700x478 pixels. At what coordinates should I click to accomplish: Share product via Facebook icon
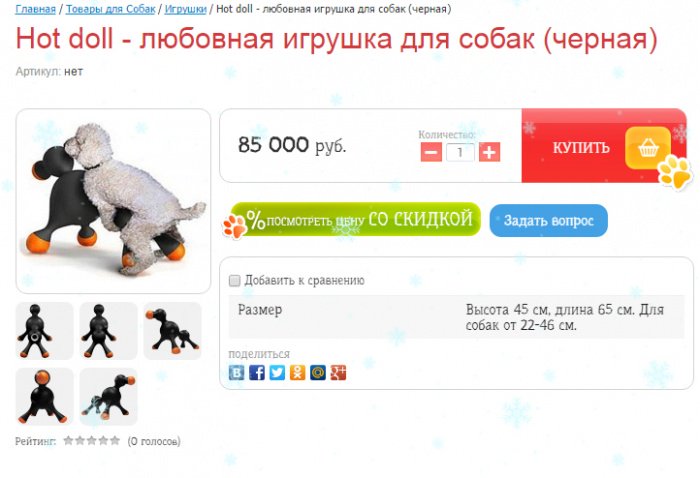click(x=257, y=372)
